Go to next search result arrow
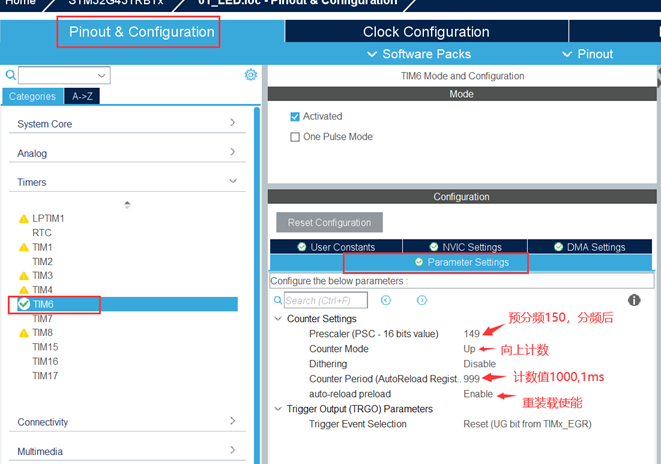The height and width of the screenshot is (464, 661). (x=421, y=300)
